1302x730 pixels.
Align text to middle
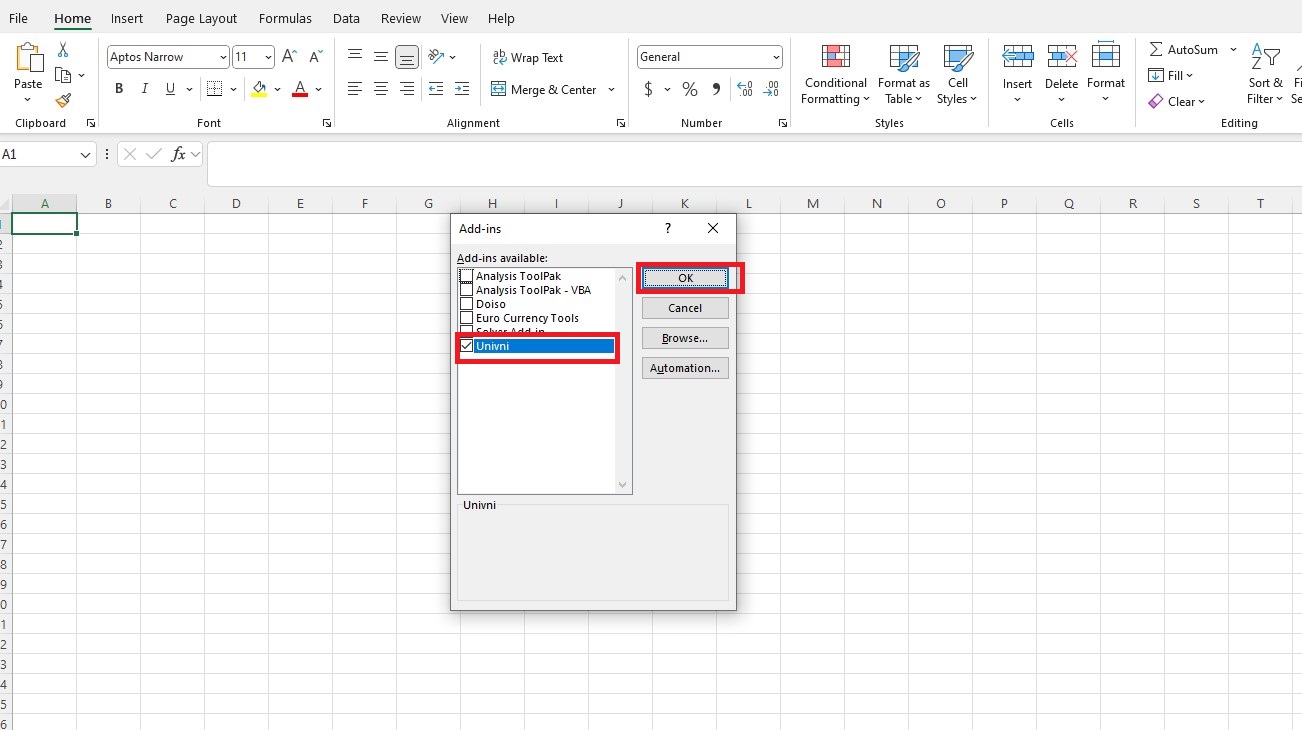pyautogui.click(x=381, y=57)
